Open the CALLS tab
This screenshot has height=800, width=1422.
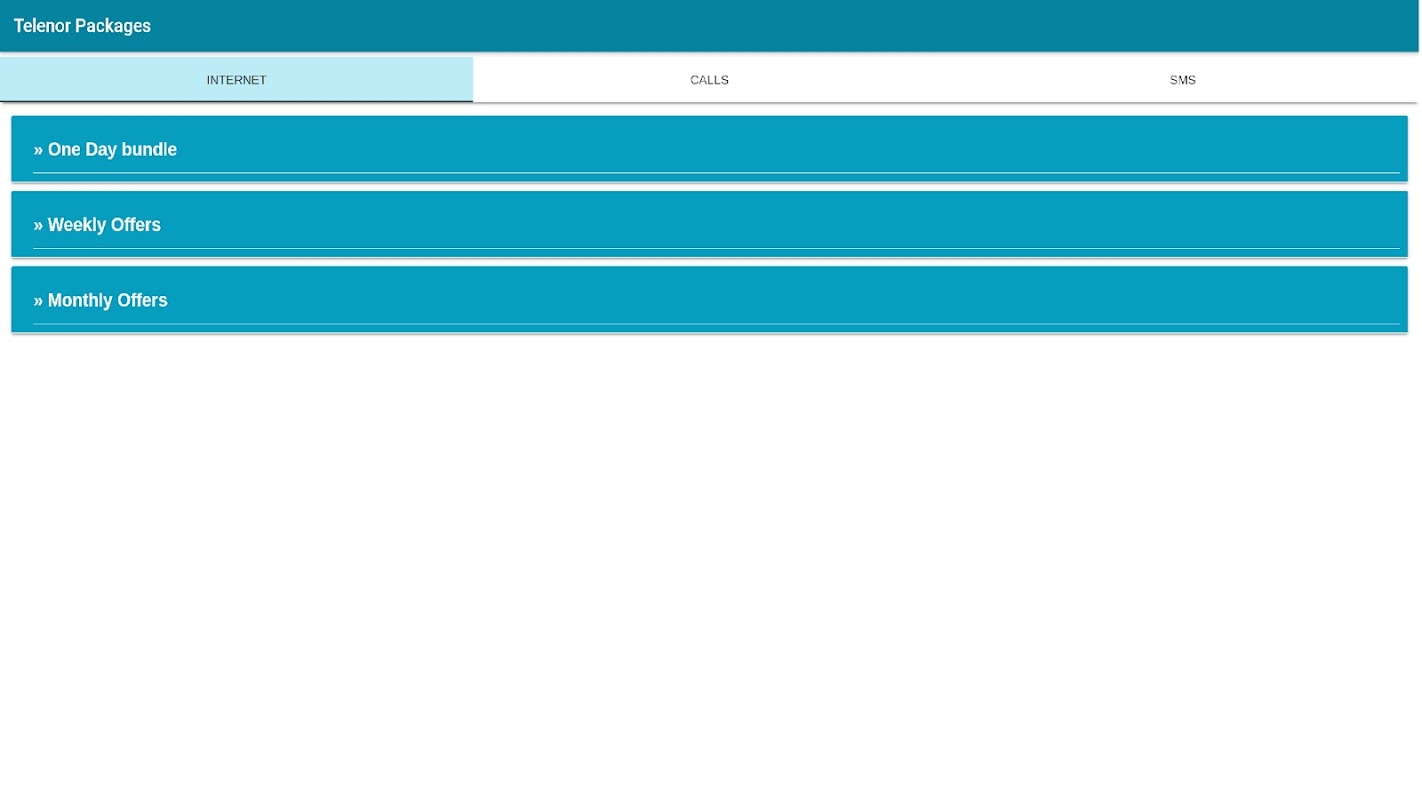click(709, 80)
